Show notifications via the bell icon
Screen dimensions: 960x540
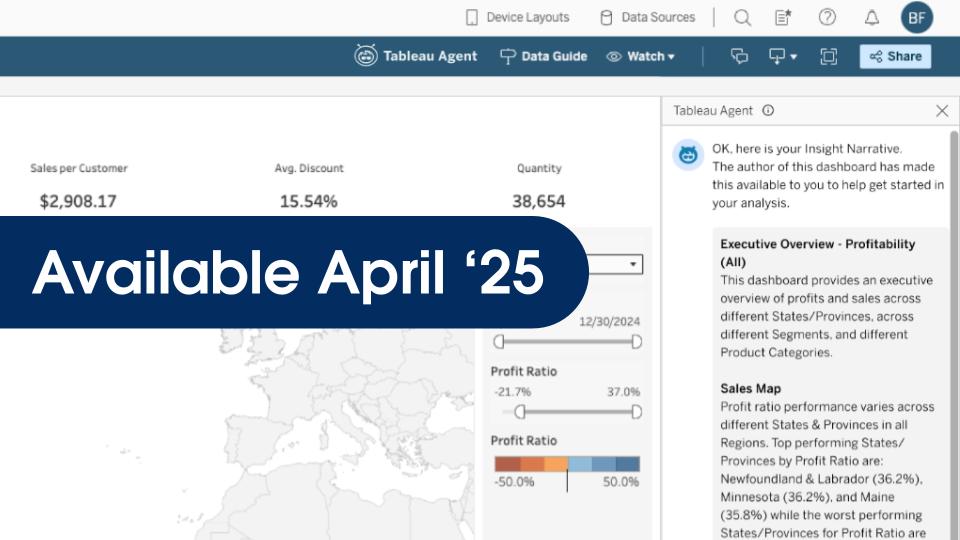[872, 17]
